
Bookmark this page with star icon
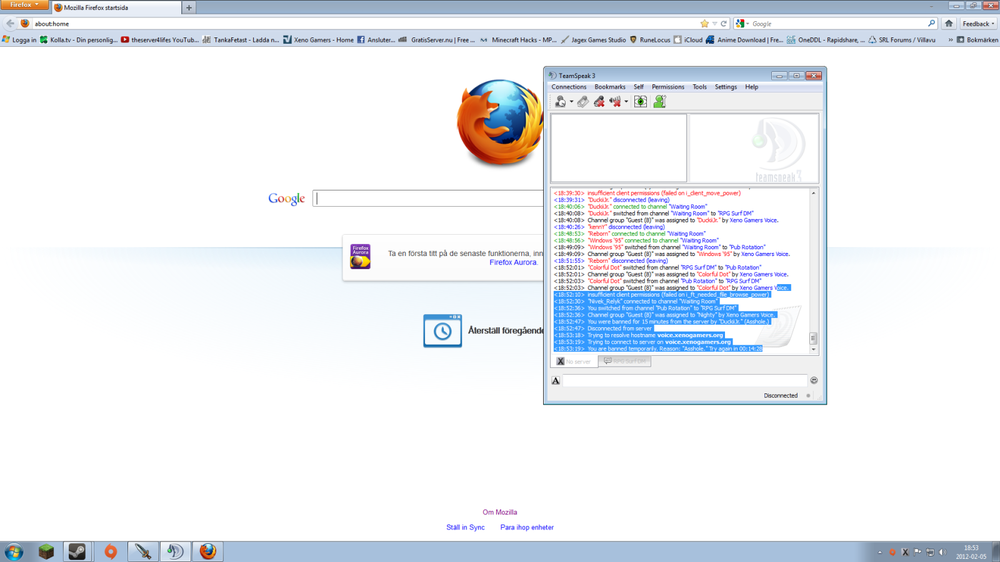(704, 24)
